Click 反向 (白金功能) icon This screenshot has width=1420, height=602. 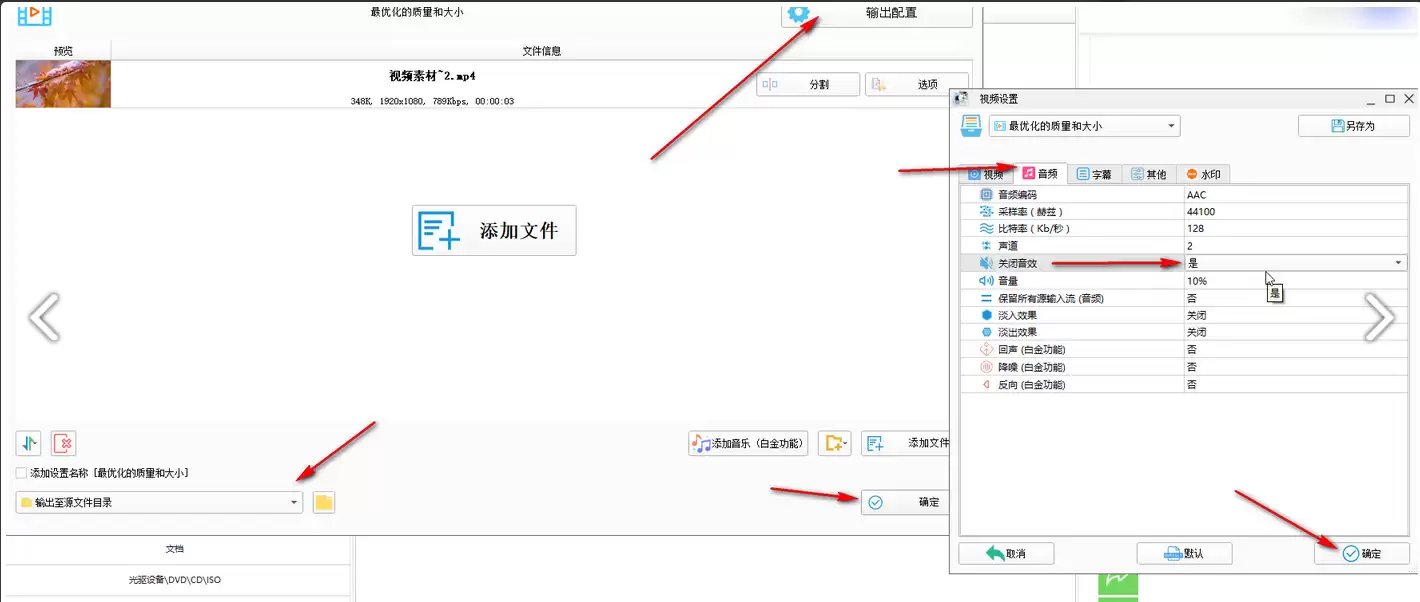(x=987, y=384)
